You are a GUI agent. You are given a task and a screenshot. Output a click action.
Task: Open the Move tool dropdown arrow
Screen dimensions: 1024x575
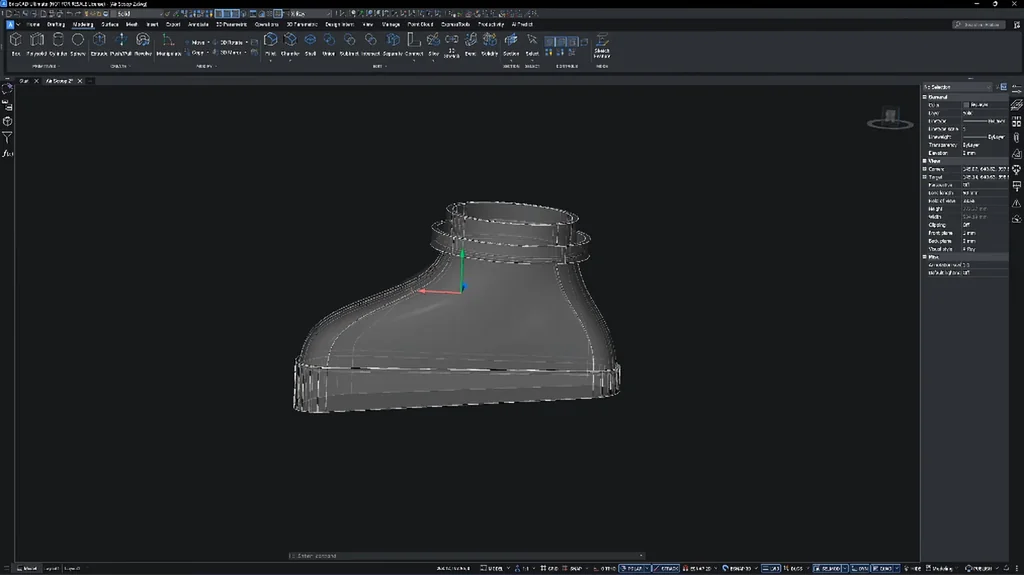[x=208, y=42]
